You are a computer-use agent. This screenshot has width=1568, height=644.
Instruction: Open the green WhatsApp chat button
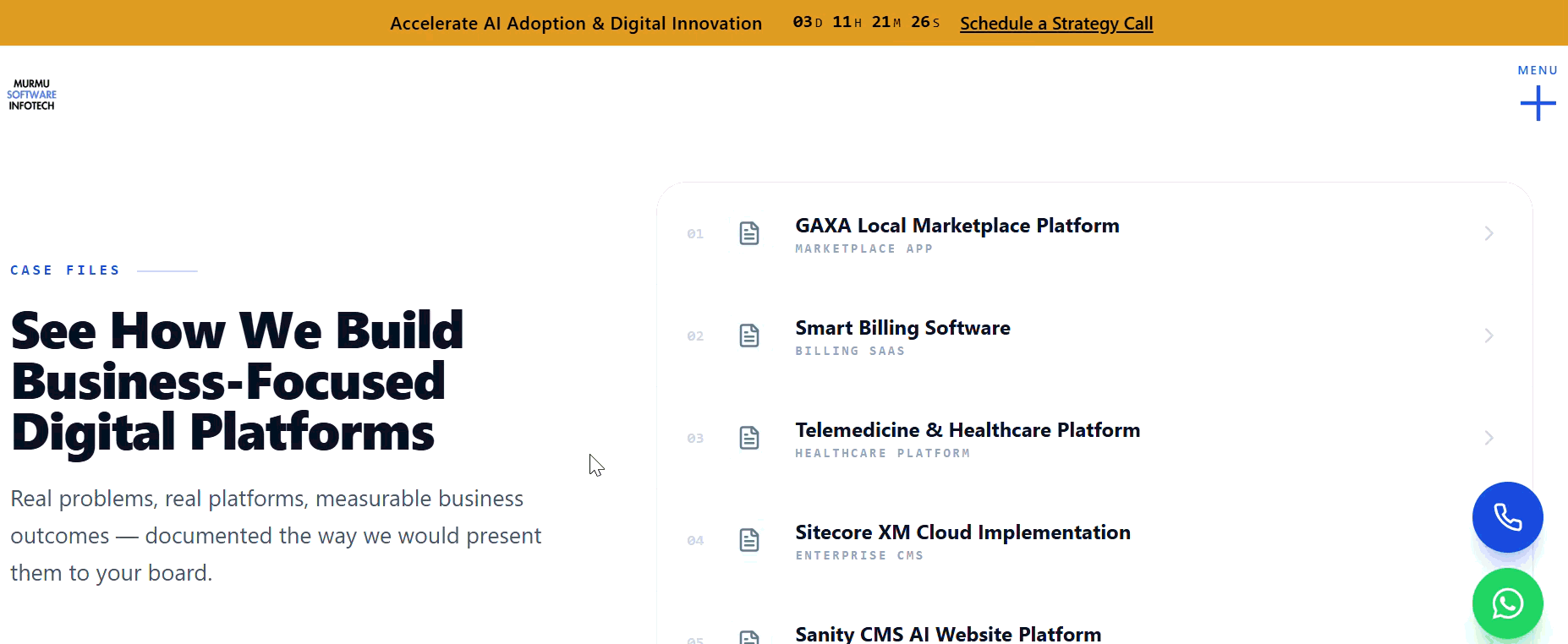click(x=1507, y=603)
